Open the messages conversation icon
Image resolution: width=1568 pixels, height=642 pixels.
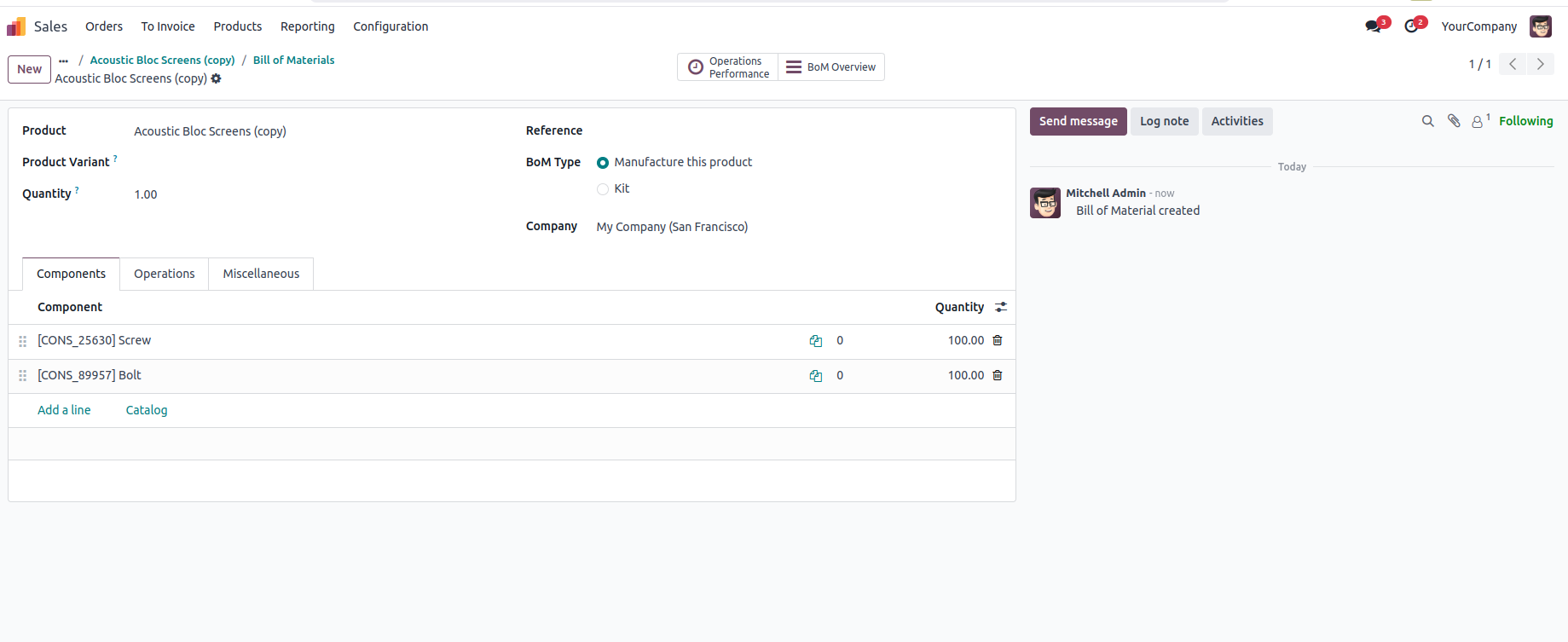[1373, 26]
